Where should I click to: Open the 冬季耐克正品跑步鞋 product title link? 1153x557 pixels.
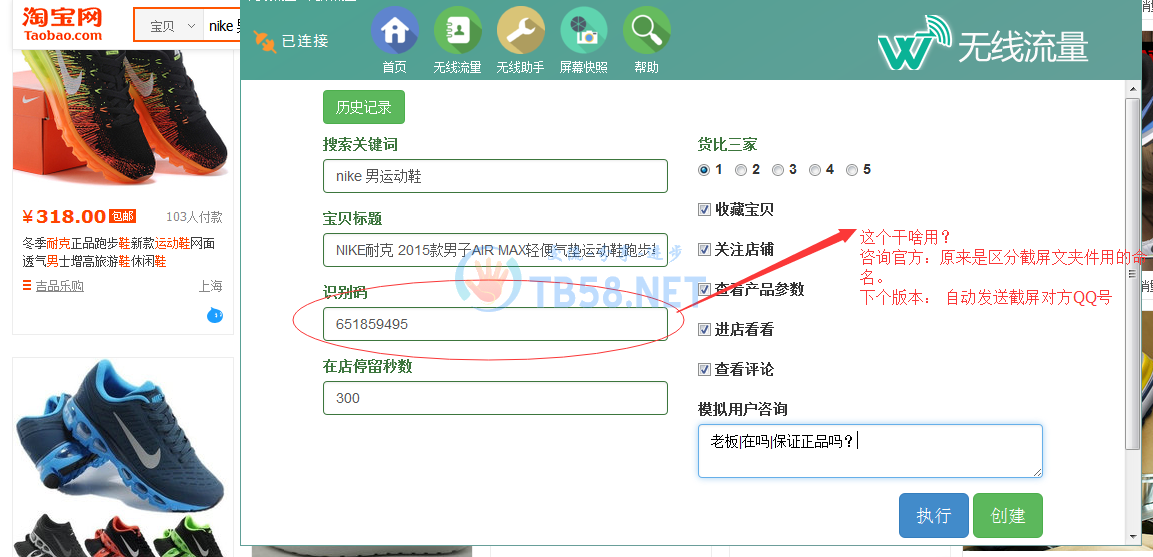118,252
